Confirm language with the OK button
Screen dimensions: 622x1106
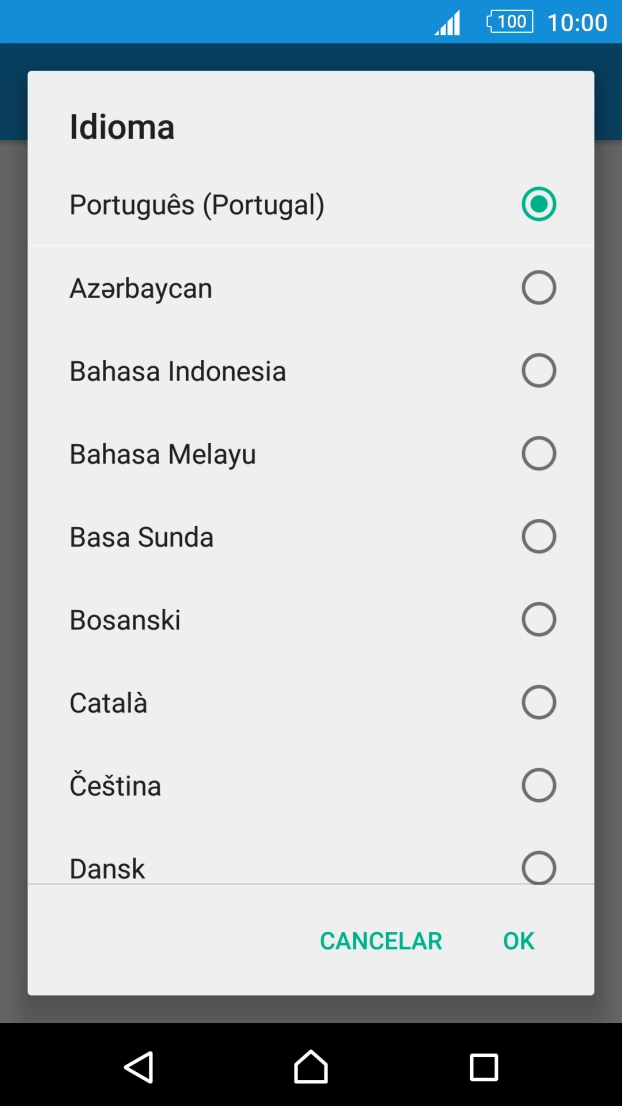(x=519, y=941)
